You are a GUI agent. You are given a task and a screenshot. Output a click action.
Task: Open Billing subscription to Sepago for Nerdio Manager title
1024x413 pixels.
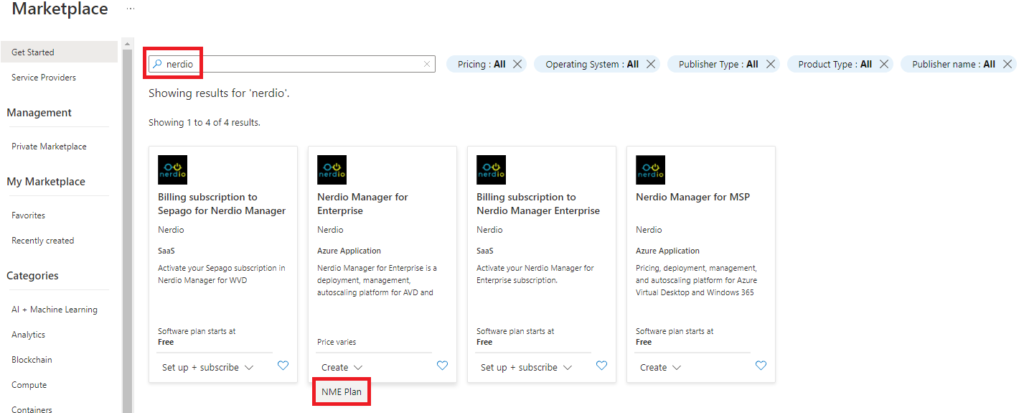(x=222, y=204)
